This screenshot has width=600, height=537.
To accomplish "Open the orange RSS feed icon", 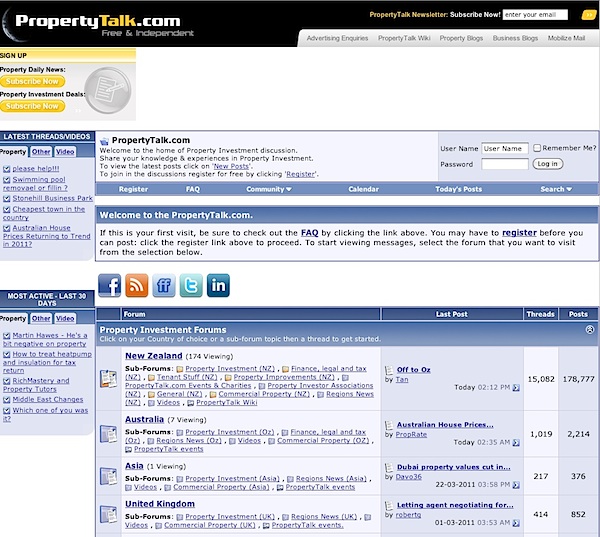I will point(137,285).
